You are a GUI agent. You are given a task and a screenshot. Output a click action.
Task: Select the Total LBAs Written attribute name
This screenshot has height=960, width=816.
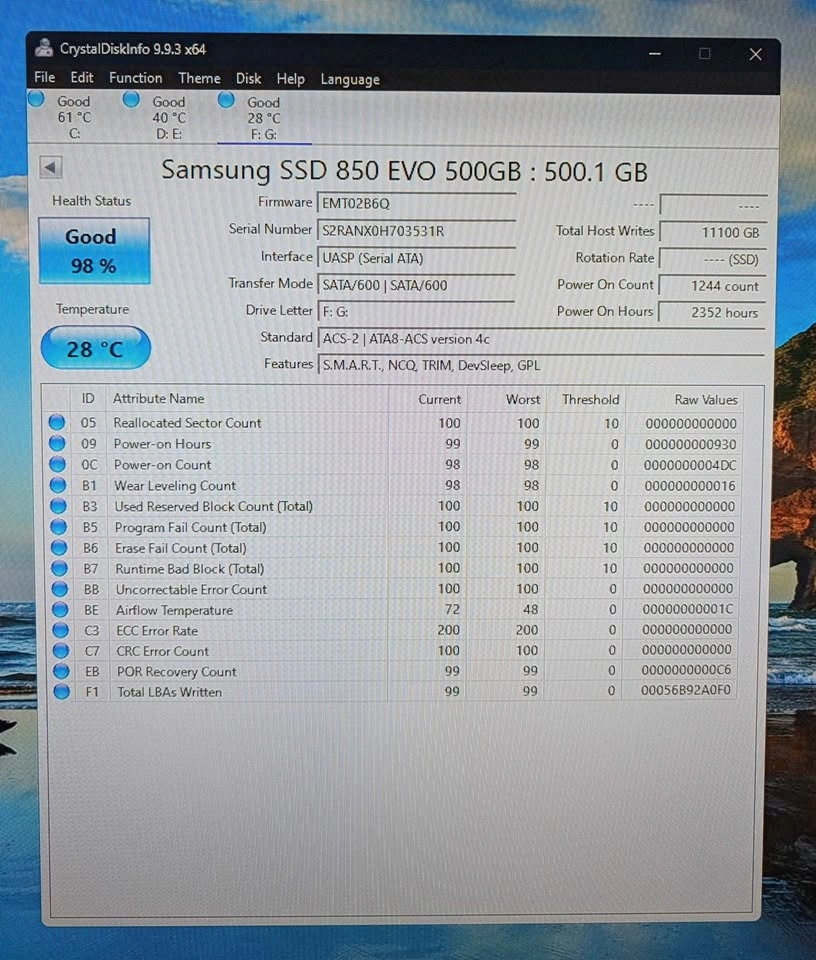pyautogui.click(x=170, y=692)
